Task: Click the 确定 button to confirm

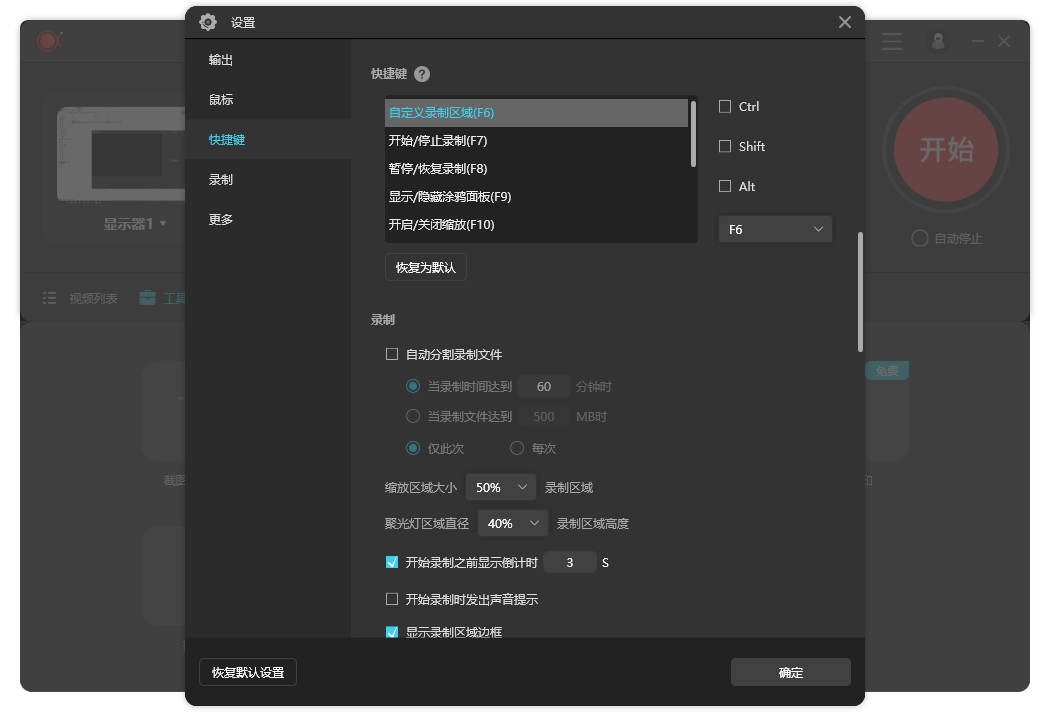Action: coord(791,672)
